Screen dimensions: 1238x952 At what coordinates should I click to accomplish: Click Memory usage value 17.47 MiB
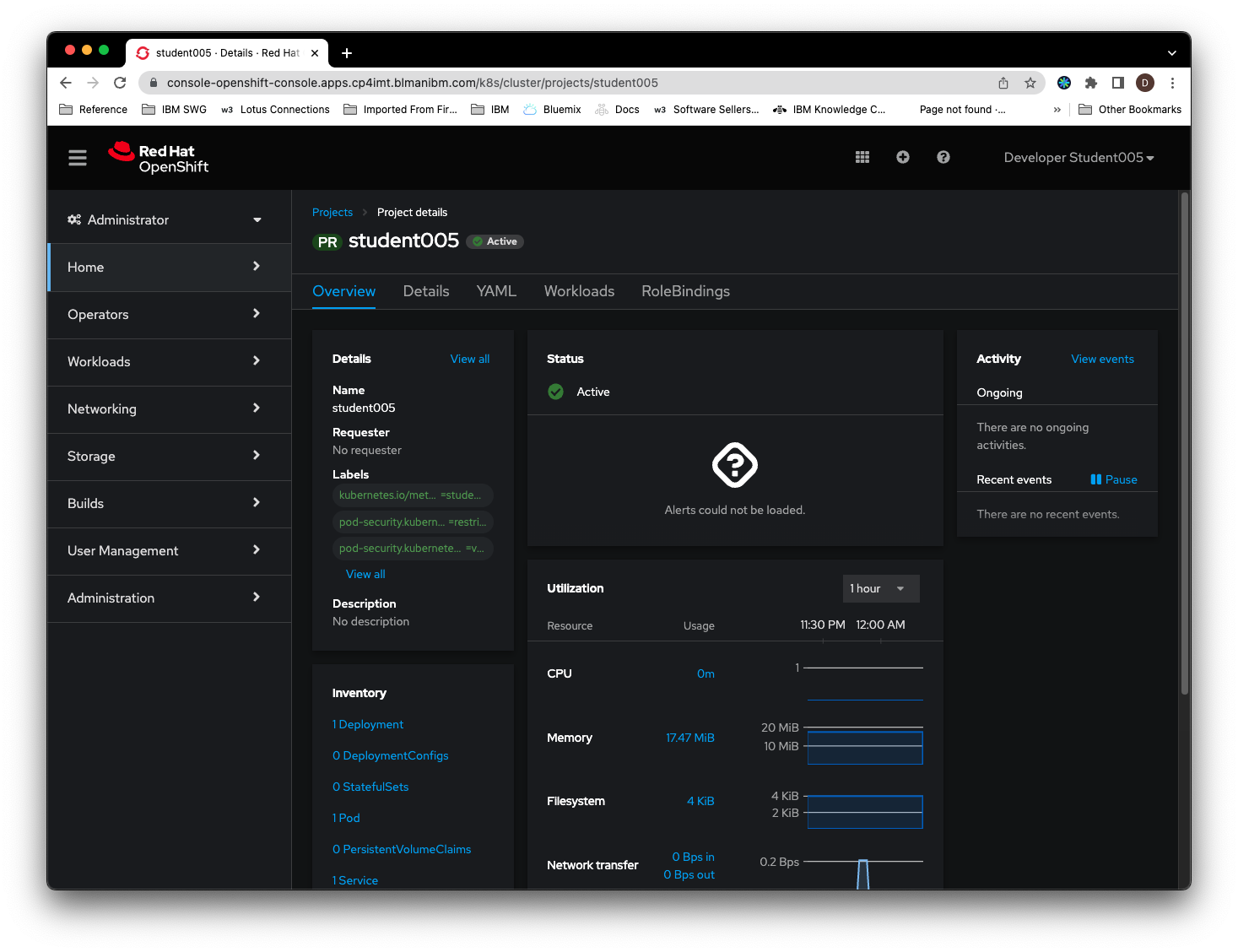point(690,738)
